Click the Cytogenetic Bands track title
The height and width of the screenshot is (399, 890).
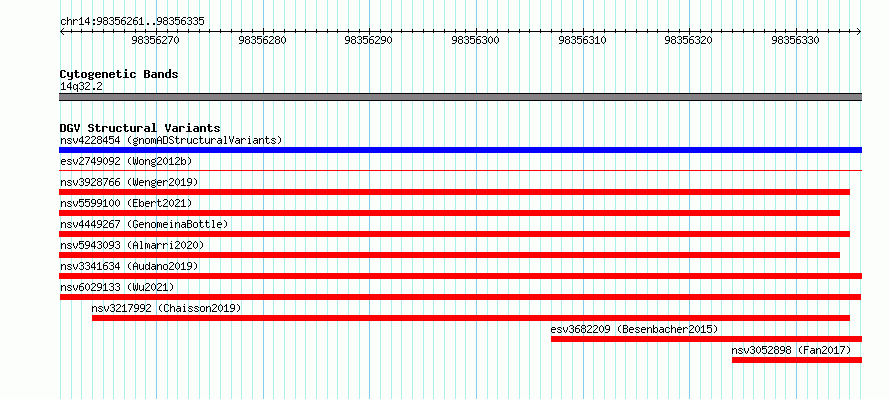(x=119, y=74)
